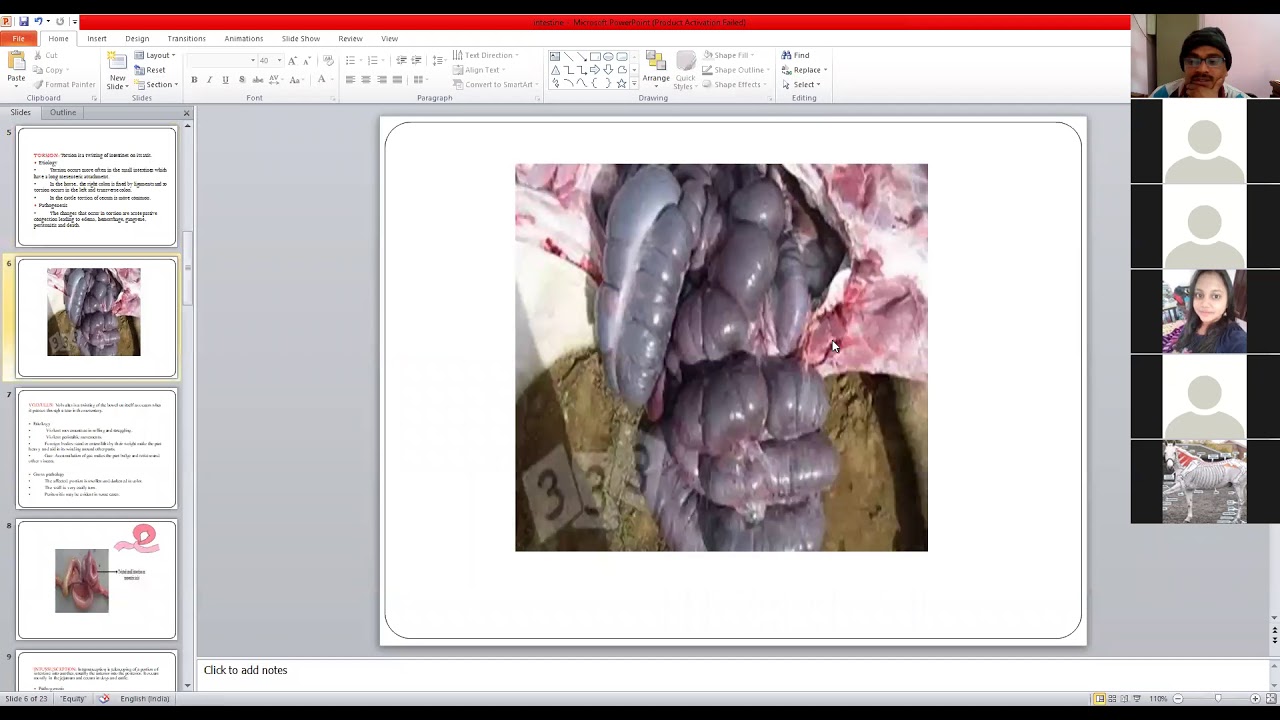
Task: Click the Find button
Action: (x=795, y=55)
